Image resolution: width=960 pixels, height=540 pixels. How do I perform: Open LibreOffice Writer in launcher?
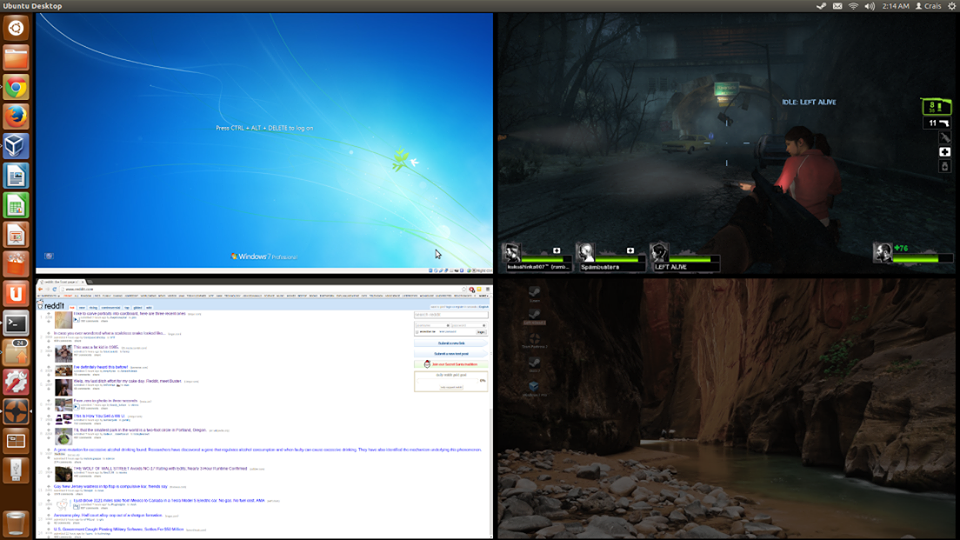click(16, 176)
